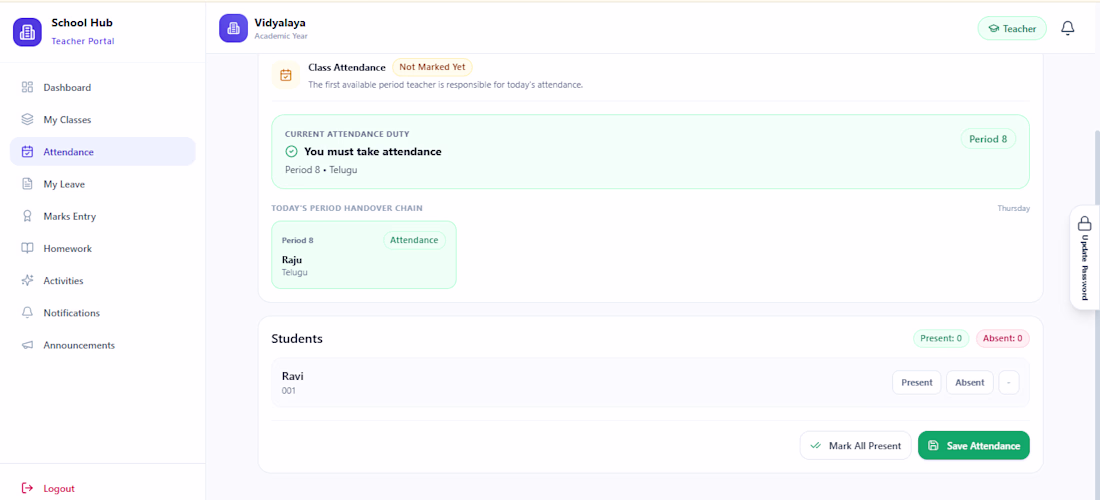
Task: Select Attendance in the sidebar
Action: tap(102, 151)
